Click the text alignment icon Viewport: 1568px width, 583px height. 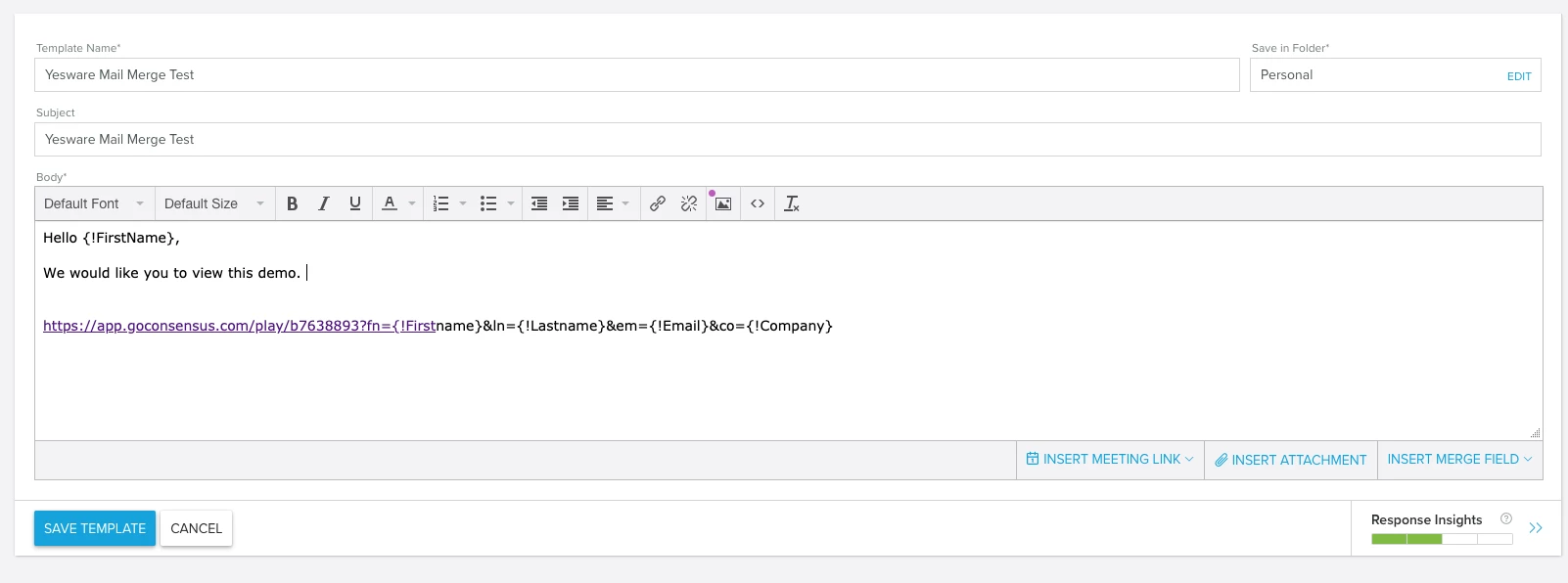pos(605,203)
